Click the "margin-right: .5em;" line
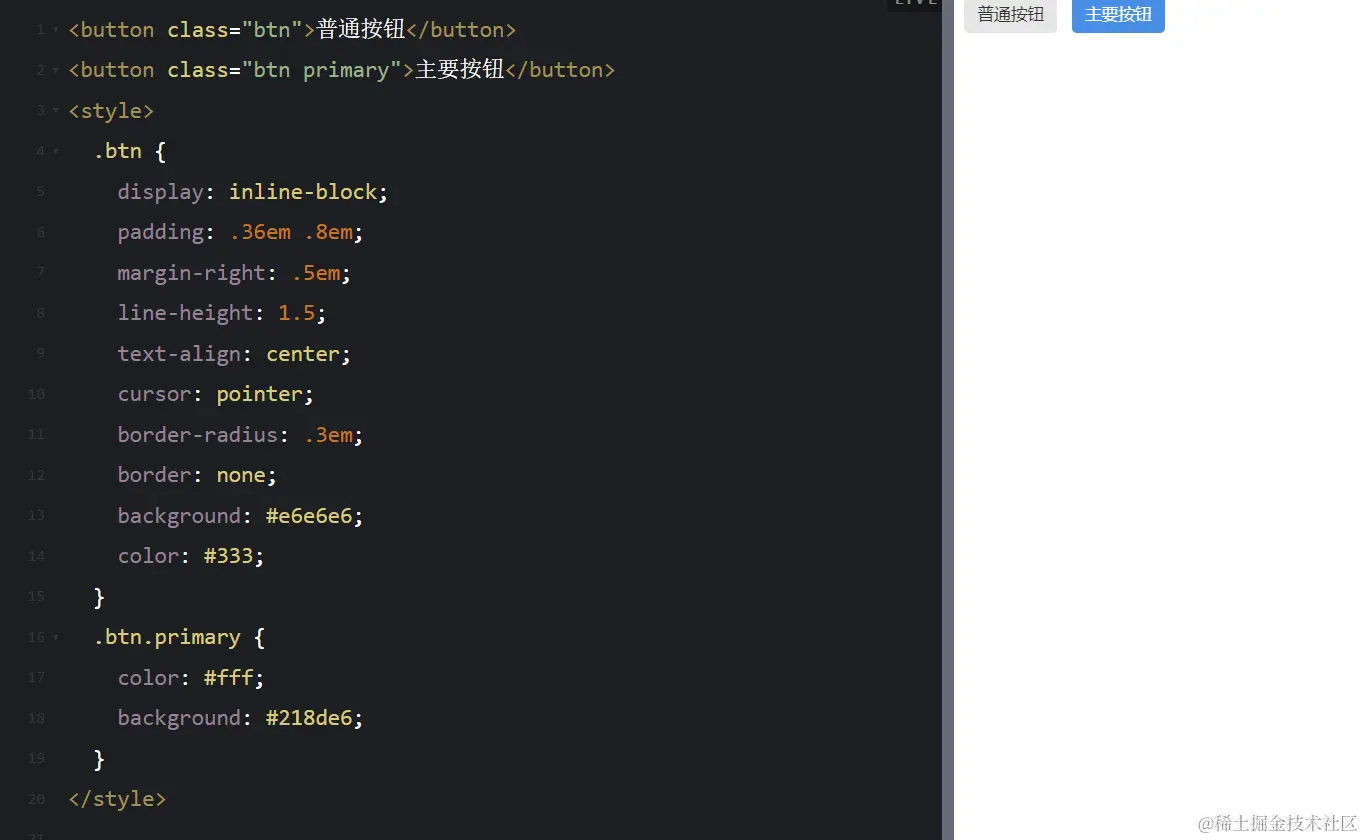Image resolution: width=1364 pixels, height=840 pixels. pos(234,272)
